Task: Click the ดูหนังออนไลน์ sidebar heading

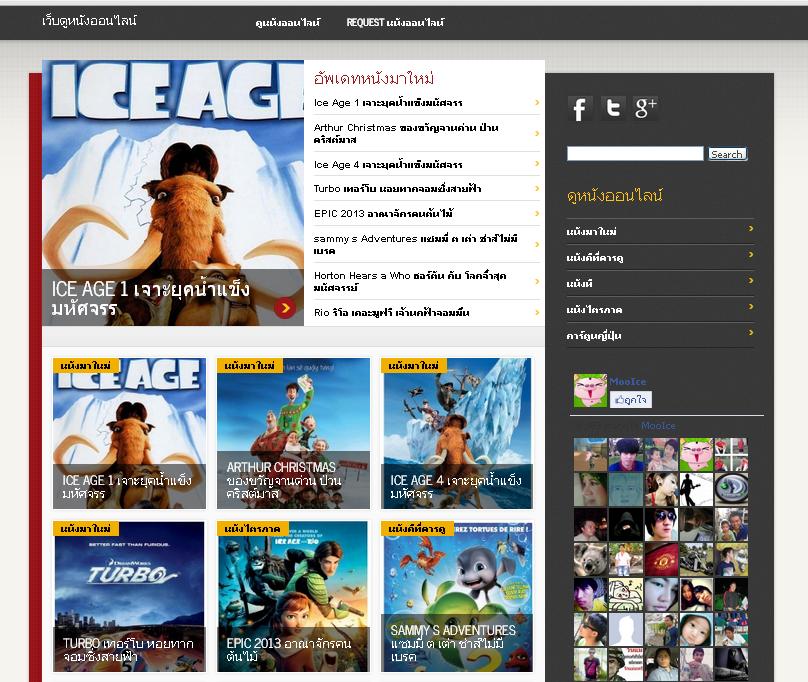Action: 615,195
